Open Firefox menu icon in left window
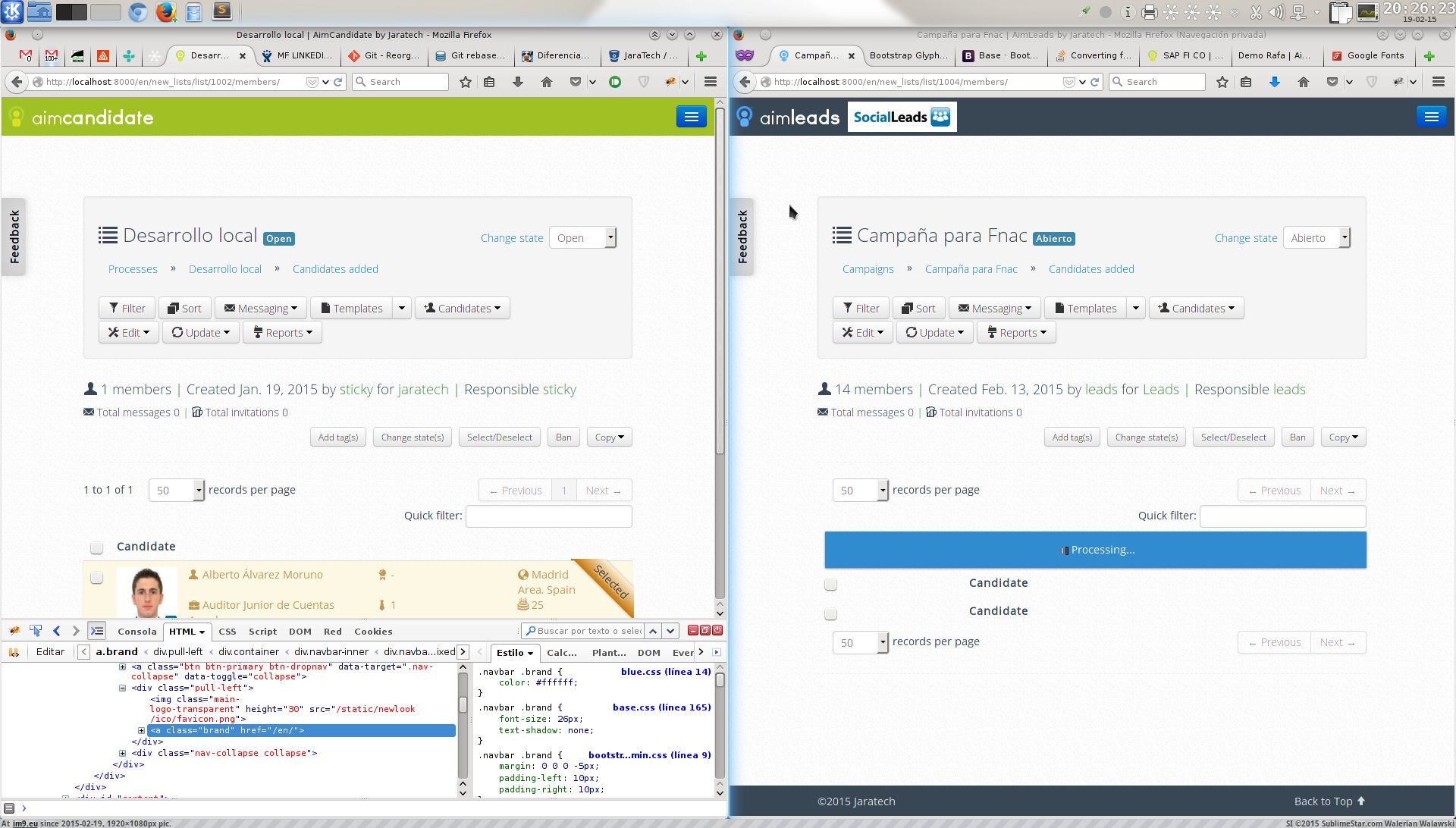The height and width of the screenshot is (828, 1456). point(710,82)
